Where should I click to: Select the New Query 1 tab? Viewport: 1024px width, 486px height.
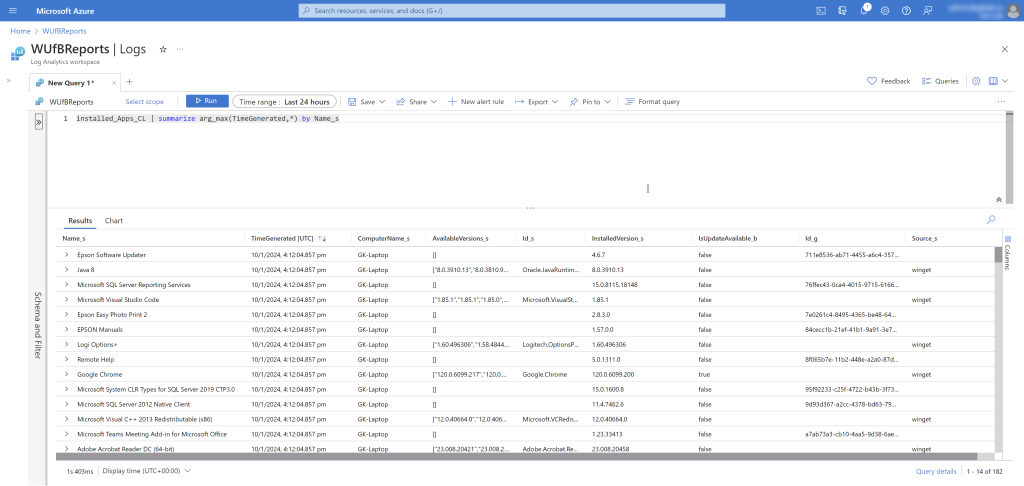click(x=71, y=83)
